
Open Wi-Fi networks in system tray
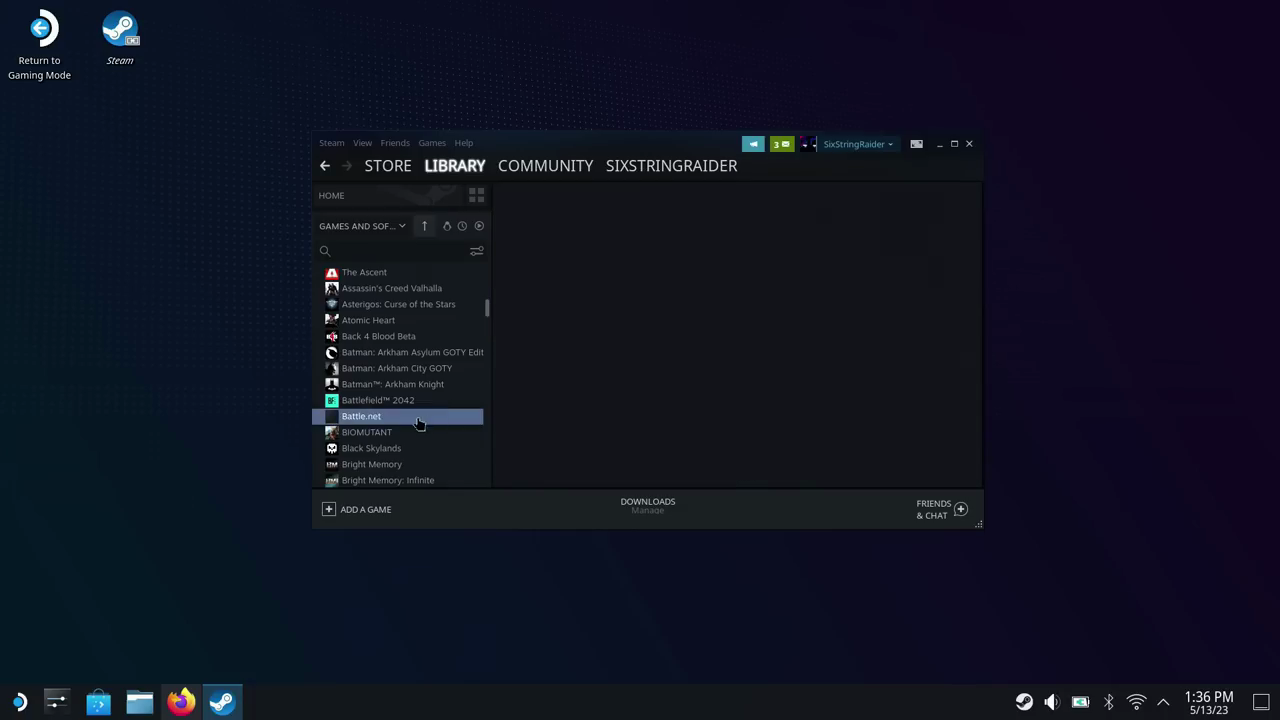(1136, 702)
